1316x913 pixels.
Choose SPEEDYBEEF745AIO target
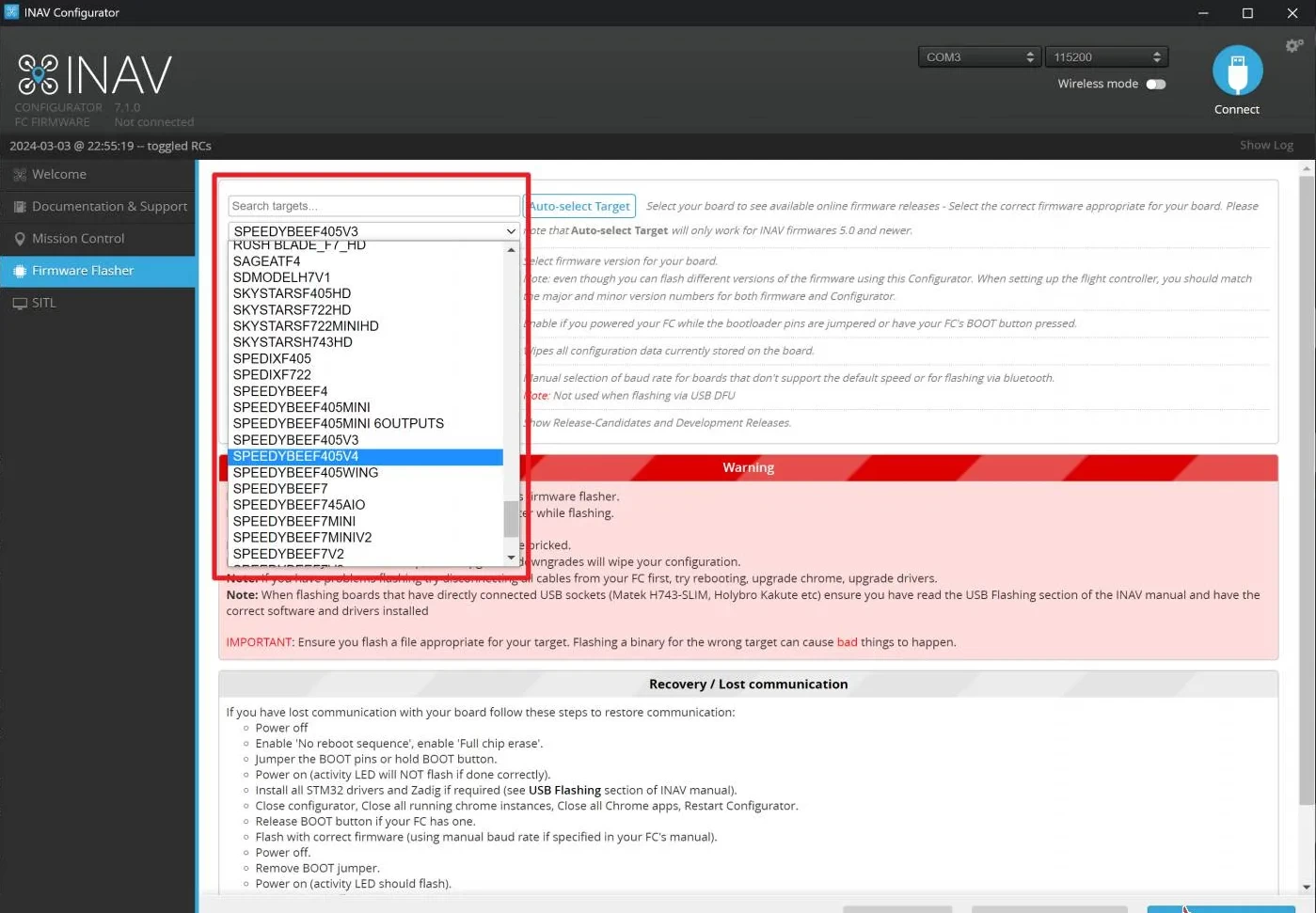pos(365,504)
